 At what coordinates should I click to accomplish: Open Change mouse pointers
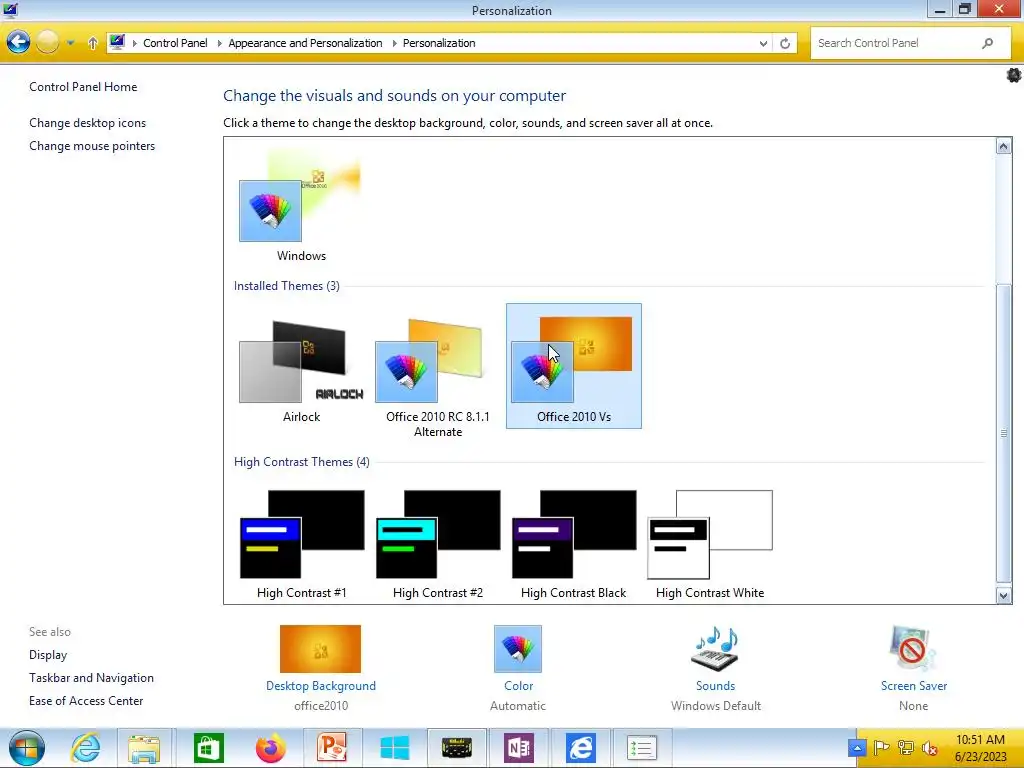coord(92,146)
